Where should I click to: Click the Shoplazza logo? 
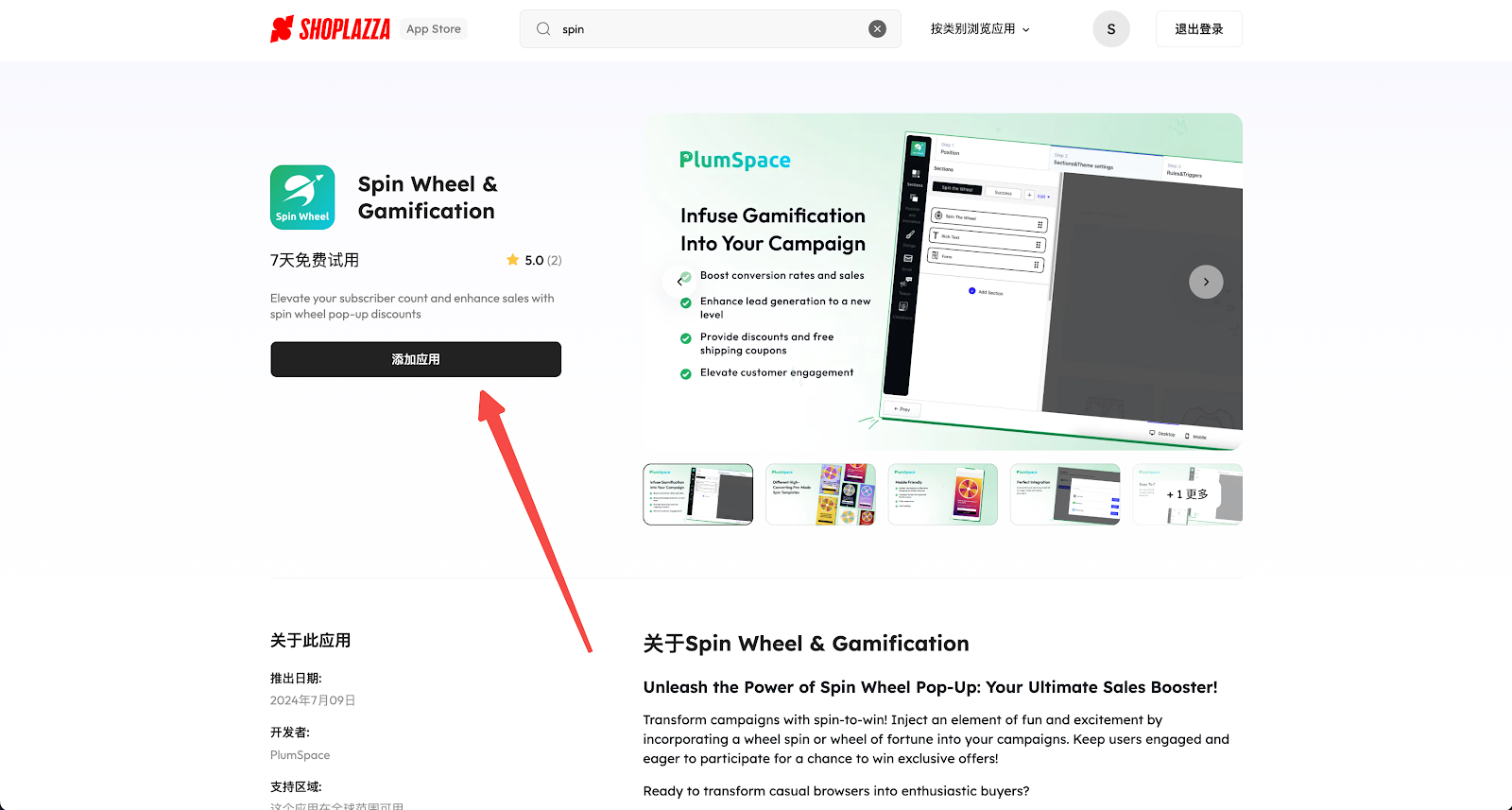coord(330,29)
